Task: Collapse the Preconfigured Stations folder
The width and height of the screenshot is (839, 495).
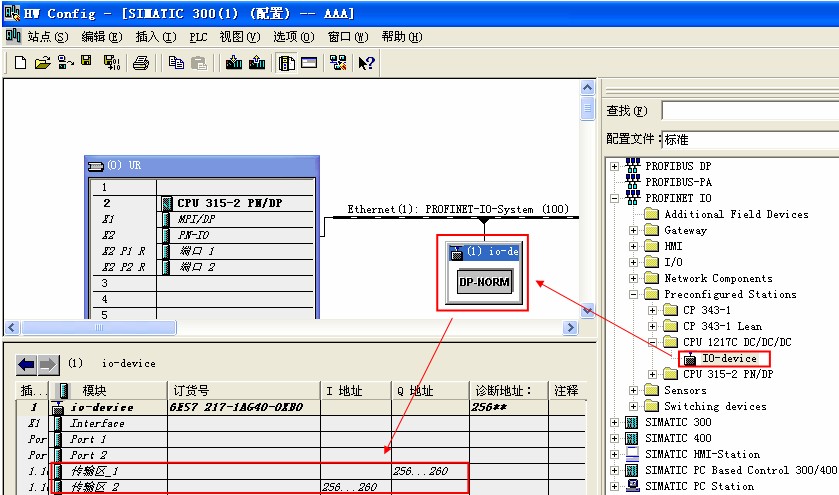Action: click(634, 294)
